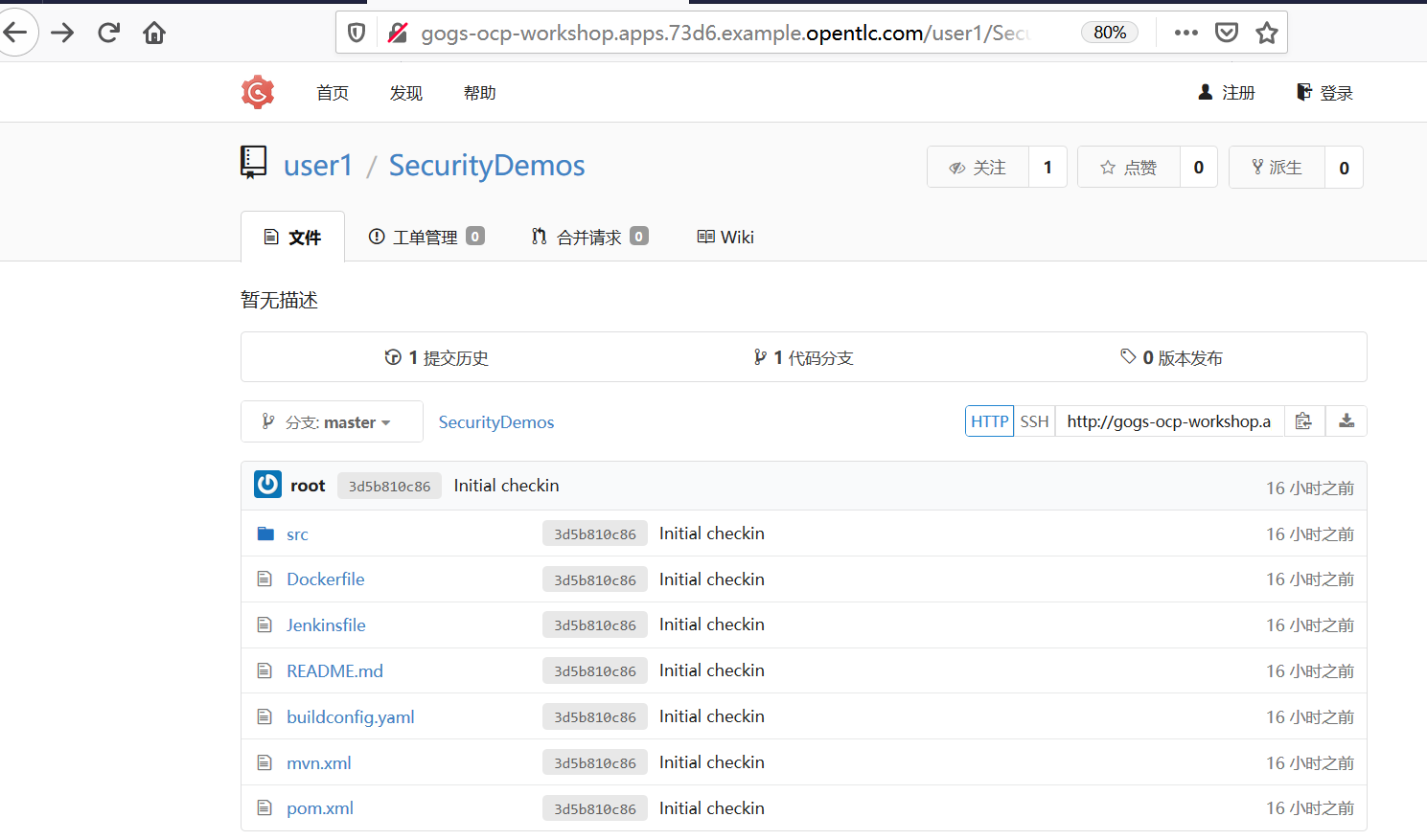
Task: Click stars count next to 点赞
Action: (1199, 168)
